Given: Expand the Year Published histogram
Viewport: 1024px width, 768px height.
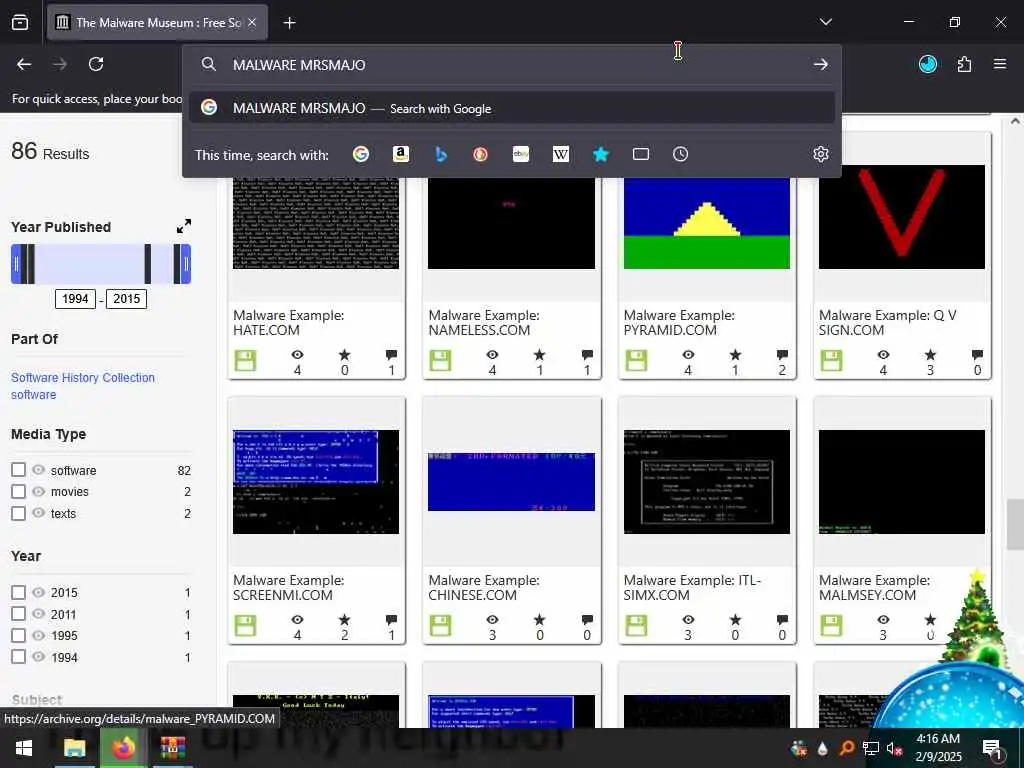Looking at the screenshot, I should (x=184, y=226).
